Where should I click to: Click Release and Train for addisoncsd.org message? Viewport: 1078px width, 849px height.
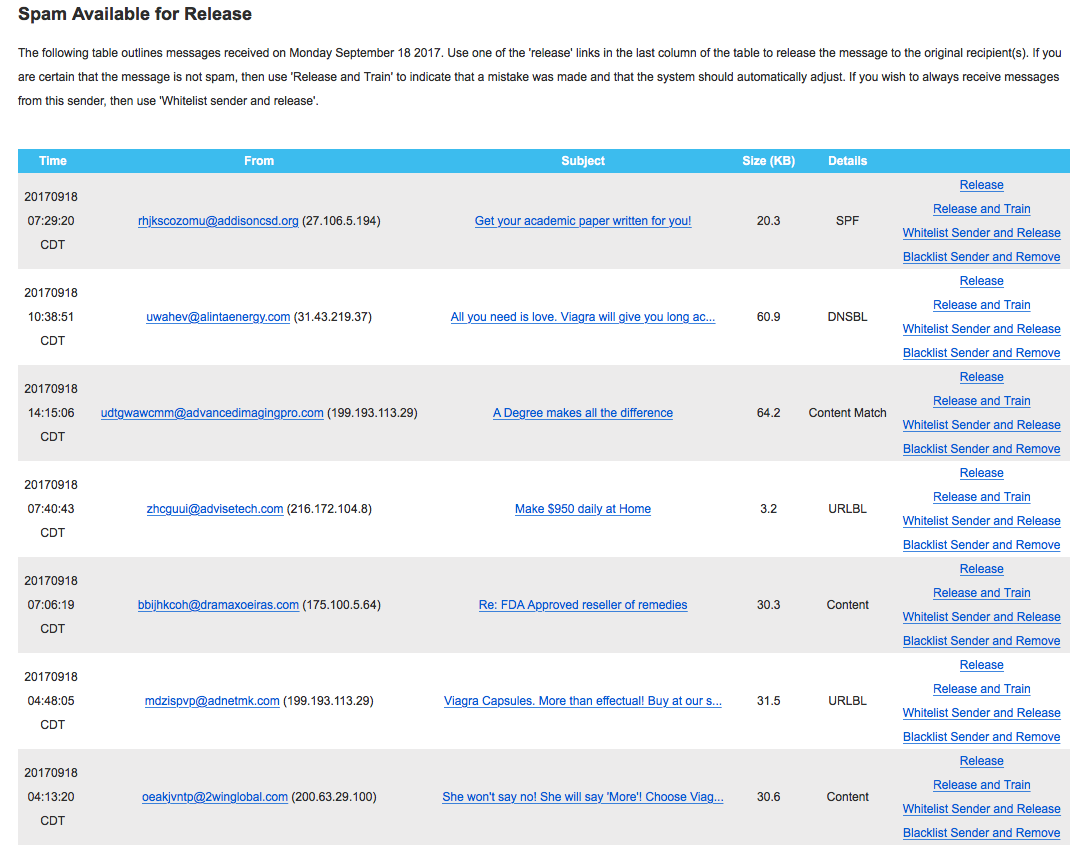coord(981,209)
